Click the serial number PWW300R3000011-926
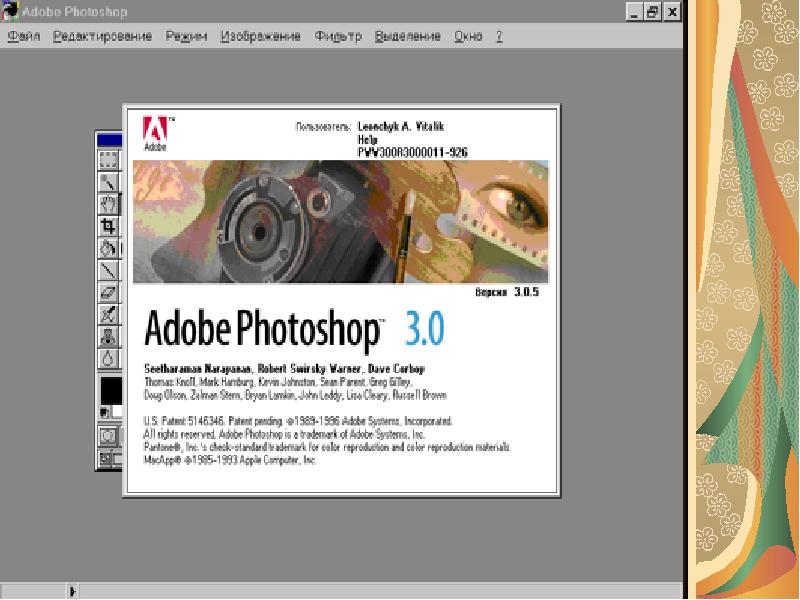The height and width of the screenshot is (600, 800). 412,152
